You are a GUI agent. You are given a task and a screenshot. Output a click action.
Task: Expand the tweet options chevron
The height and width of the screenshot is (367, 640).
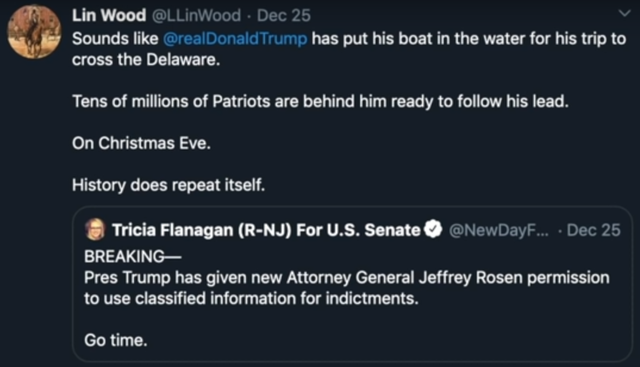pyautogui.click(x=624, y=13)
